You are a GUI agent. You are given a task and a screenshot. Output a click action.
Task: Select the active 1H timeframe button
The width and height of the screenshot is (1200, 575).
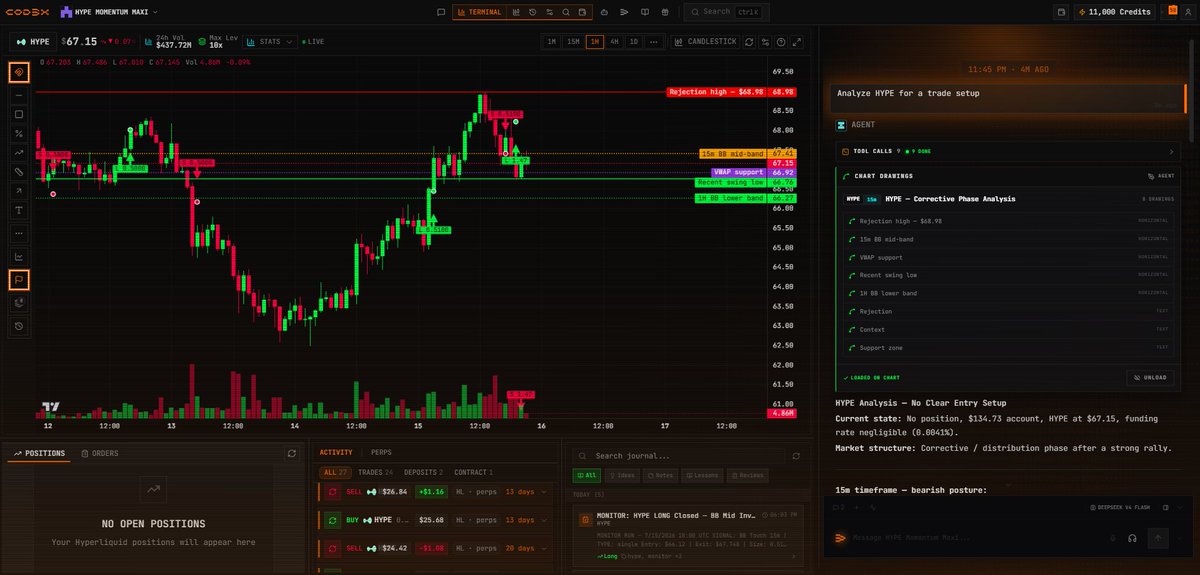(595, 42)
